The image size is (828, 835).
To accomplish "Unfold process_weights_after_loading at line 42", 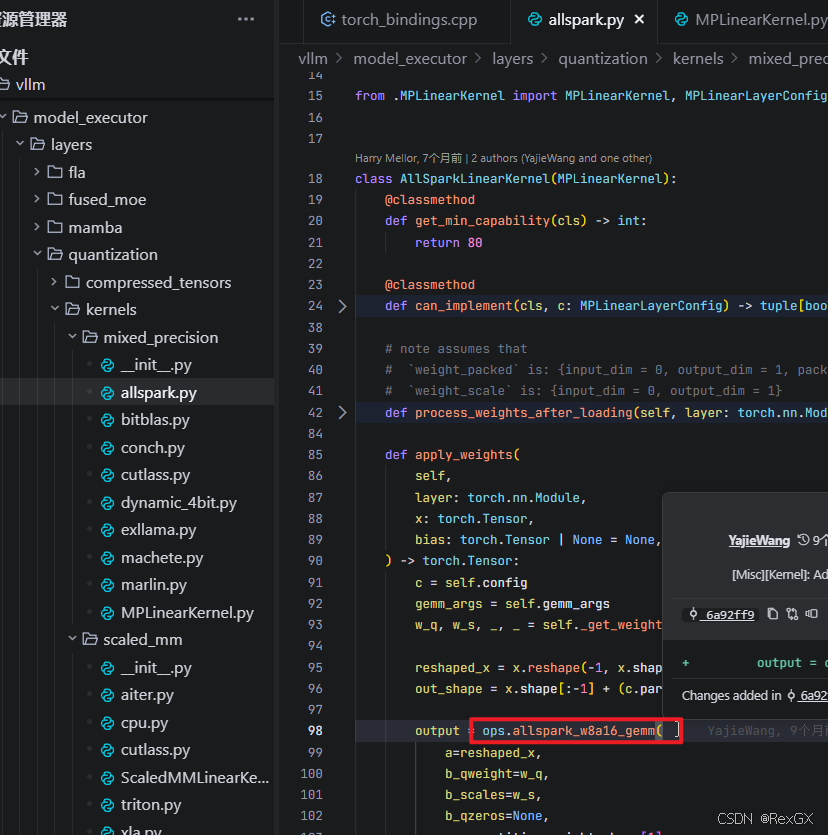I will (342, 413).
